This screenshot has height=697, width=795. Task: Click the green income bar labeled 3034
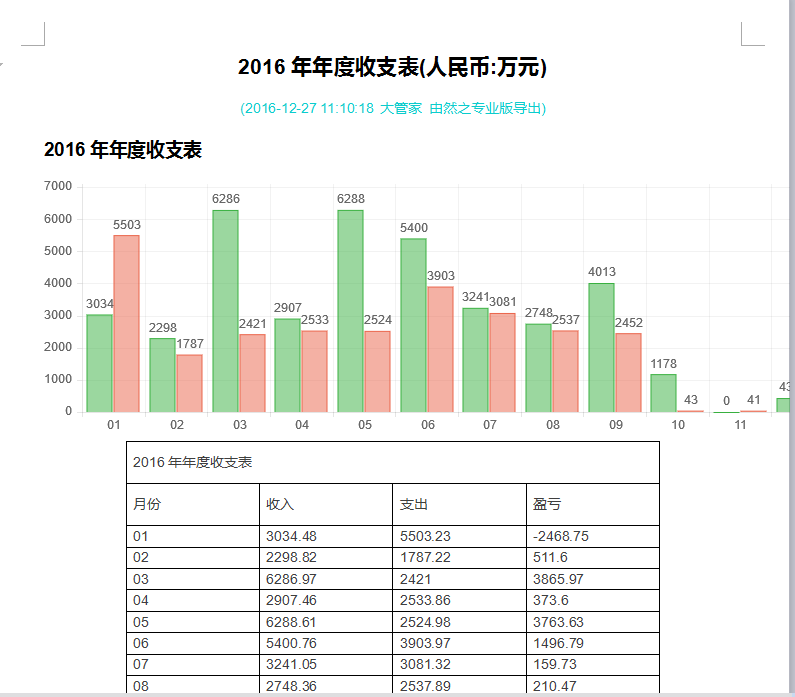coord(99,363)
